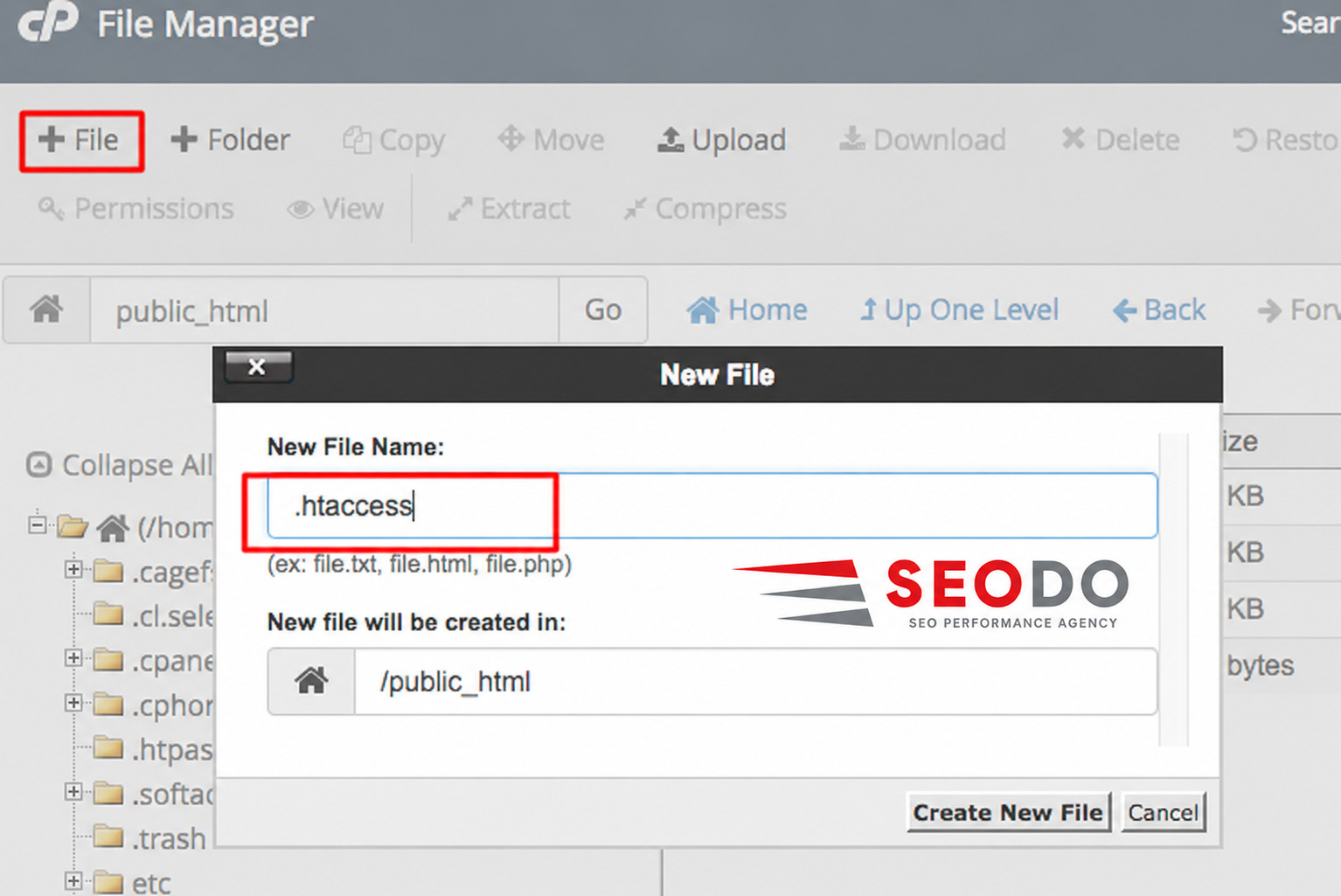This screenshot has height=896, width=1341.
Task: Click the Download toolbar icon
Action: [851, 140]
